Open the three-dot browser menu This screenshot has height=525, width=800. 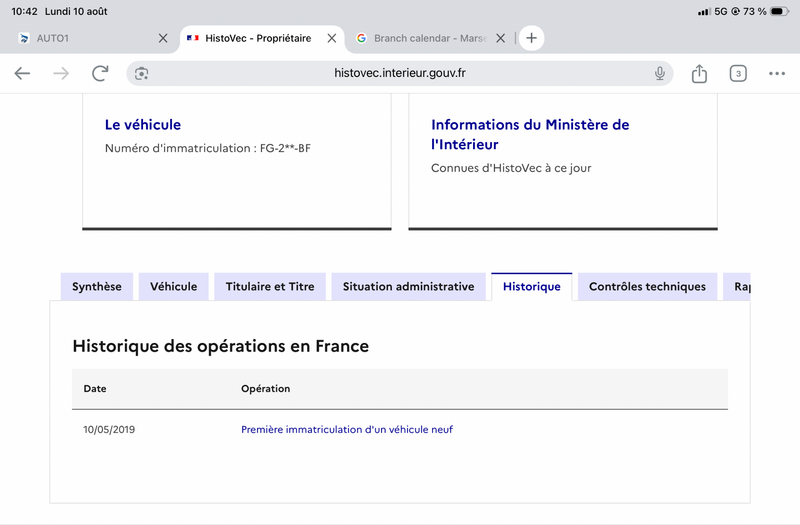(x=777, y=73)
